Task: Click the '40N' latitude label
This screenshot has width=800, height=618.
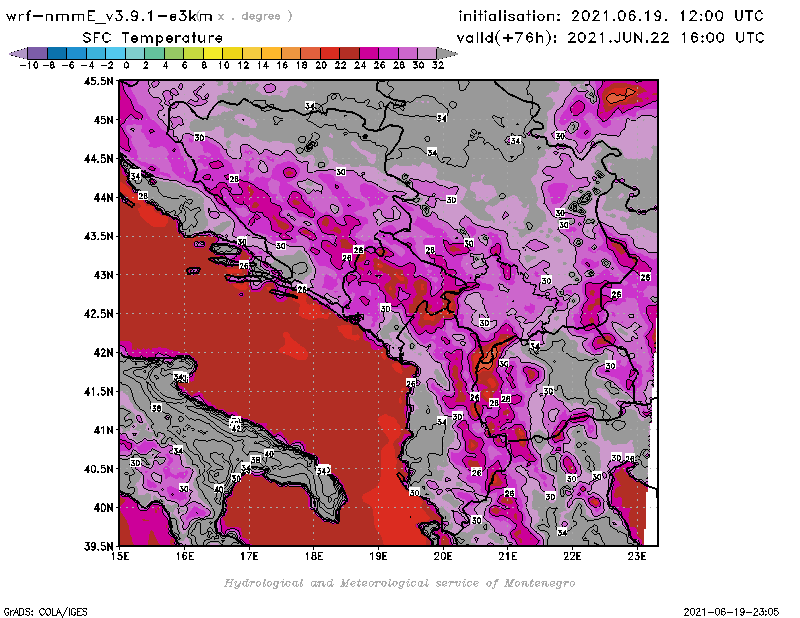Action: click(x=104, y=508)
